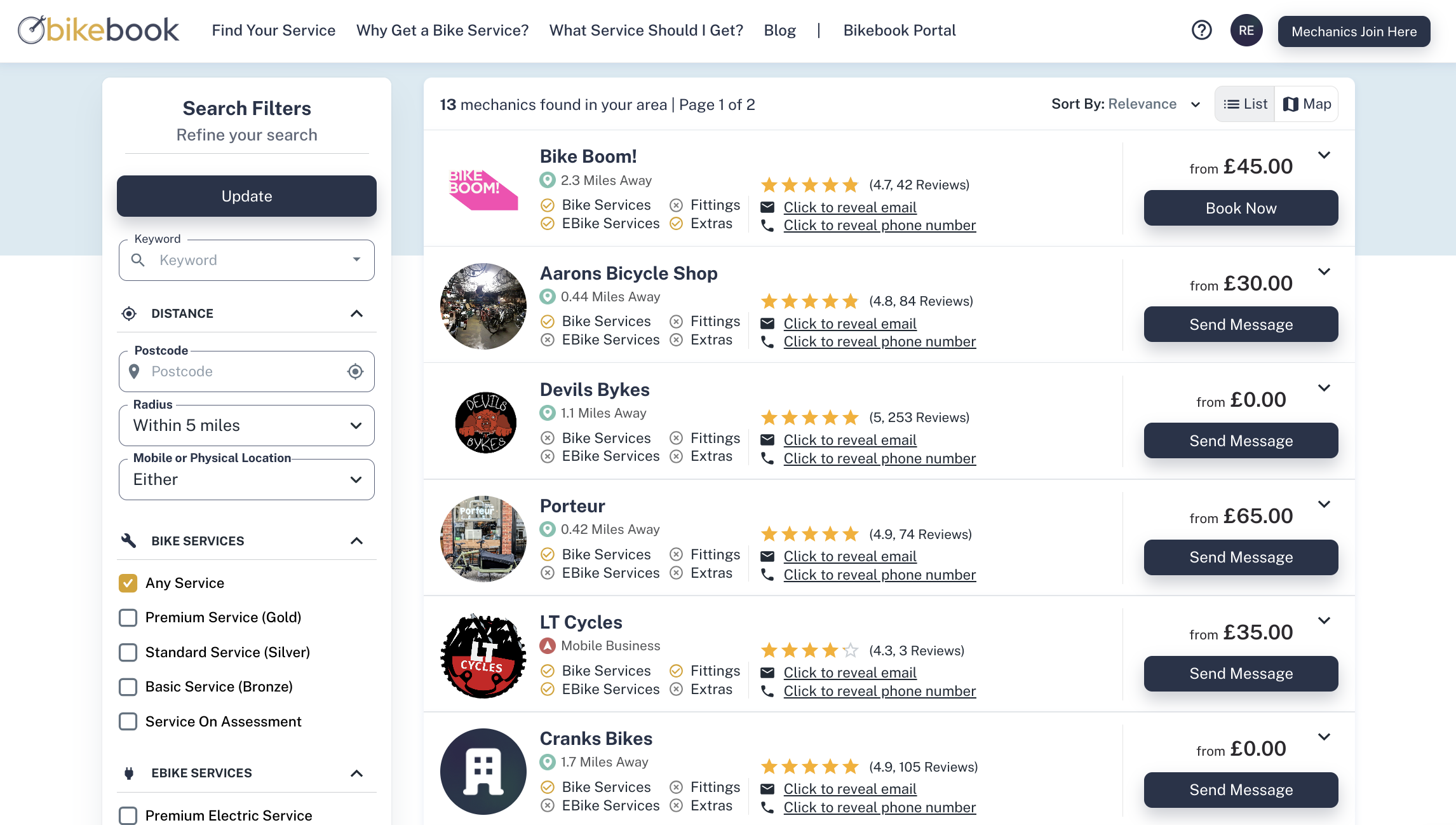Viewport: 1456px width, 825px height.
Task: Focus the Postcode input field
Action: [246, 371]
